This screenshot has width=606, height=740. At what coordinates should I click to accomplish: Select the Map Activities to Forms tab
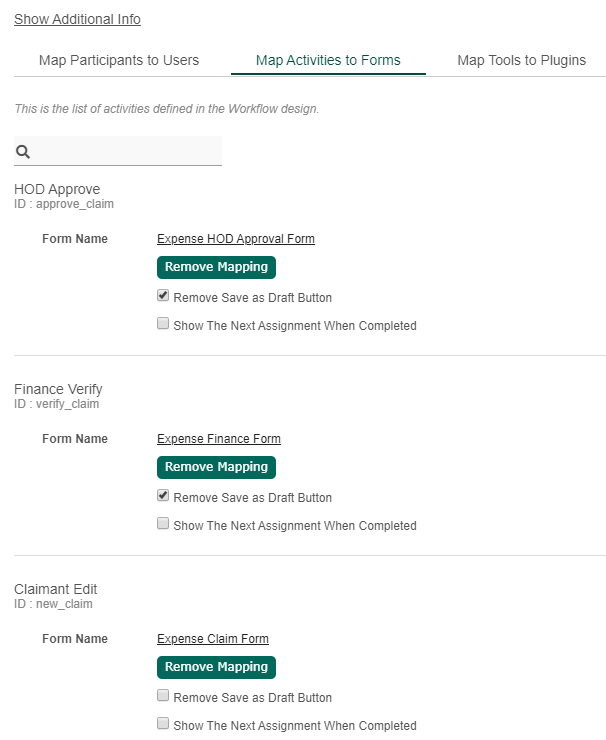point(328,60)
